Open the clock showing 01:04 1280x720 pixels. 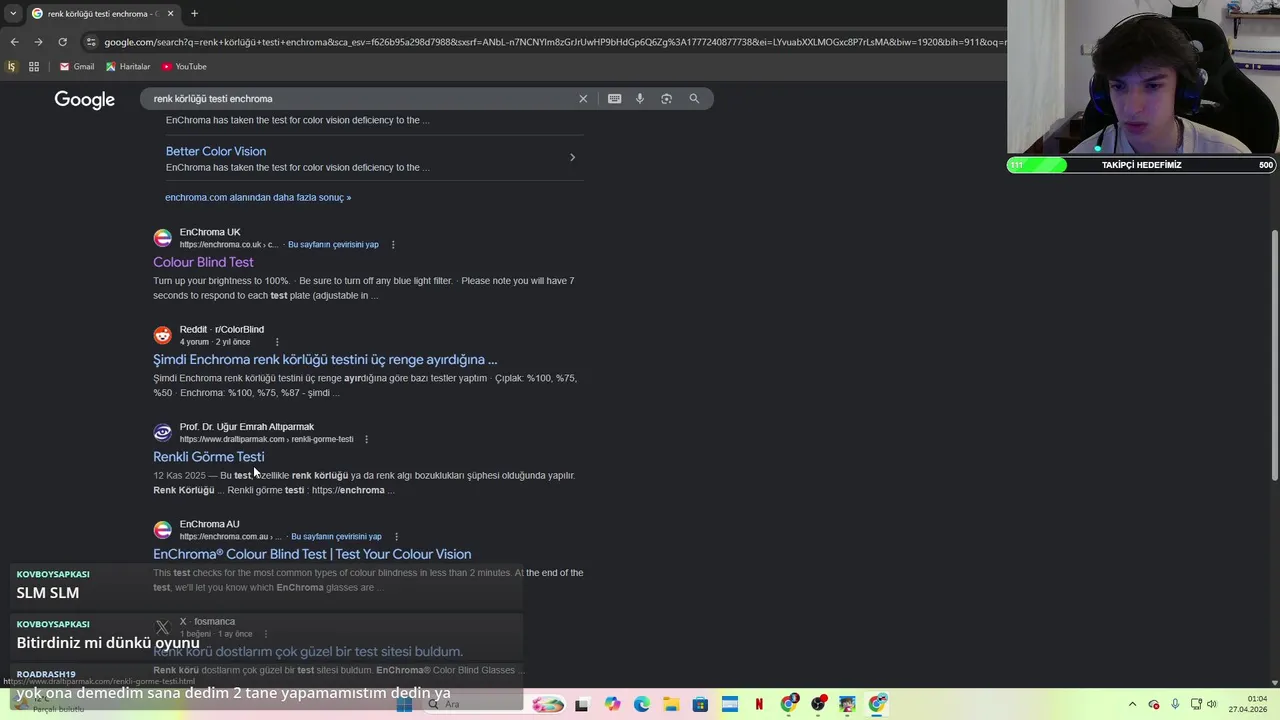coord(1250,704)
